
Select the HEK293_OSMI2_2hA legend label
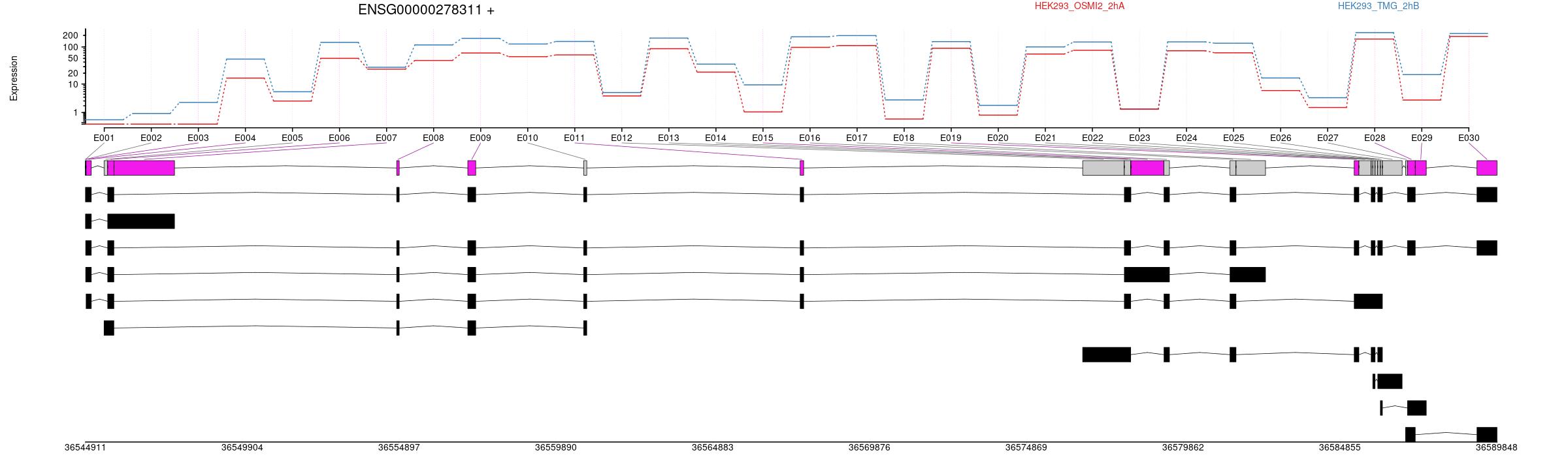click(1079, 6)
